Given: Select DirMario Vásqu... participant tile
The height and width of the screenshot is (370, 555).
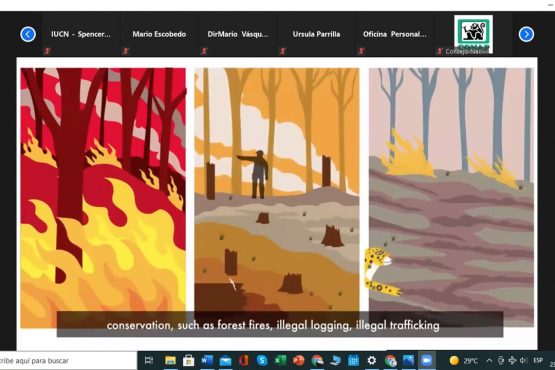Looking at the screenshot, I should tap(238, 34).
